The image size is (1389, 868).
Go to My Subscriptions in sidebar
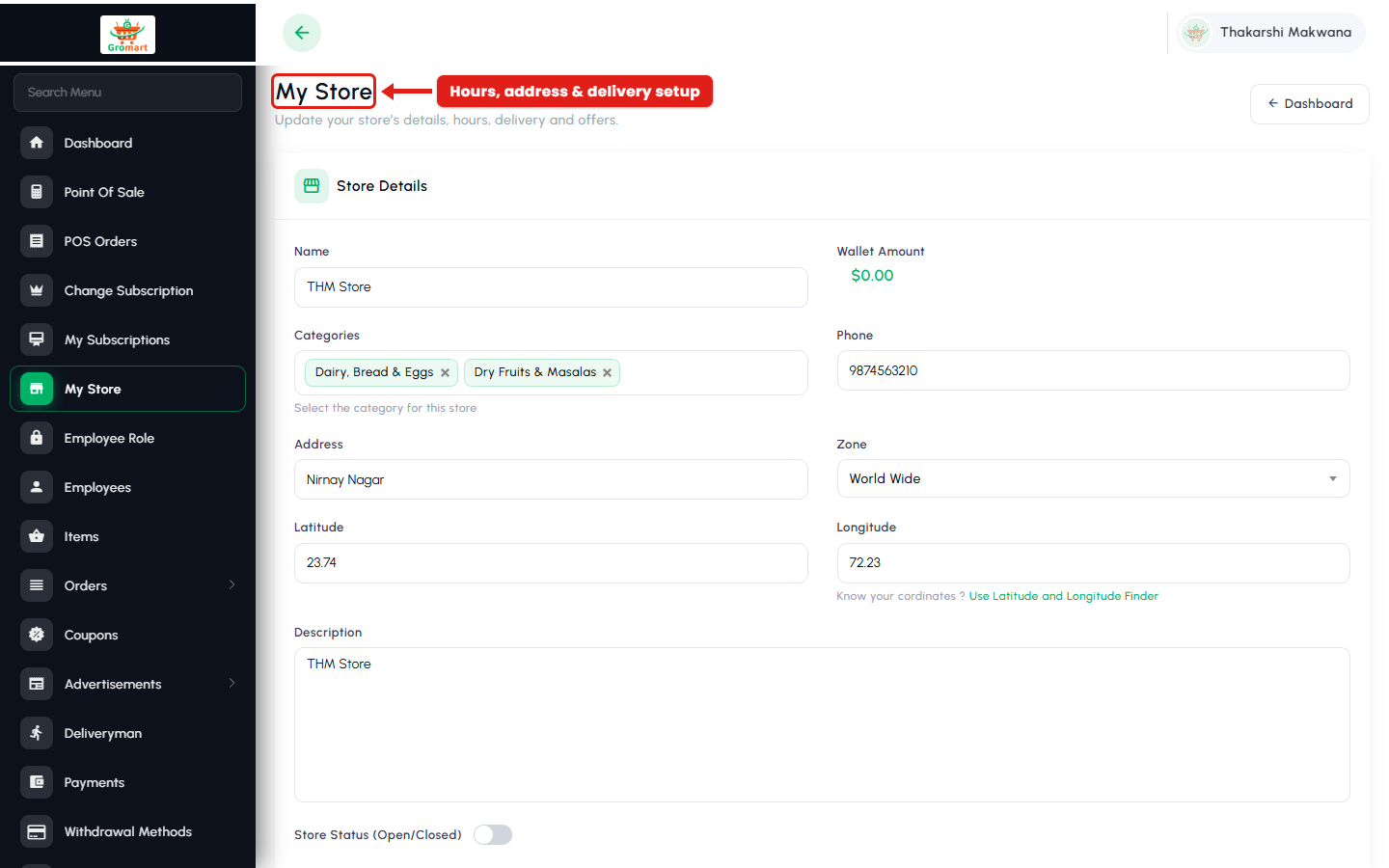[x=127, y=339]
